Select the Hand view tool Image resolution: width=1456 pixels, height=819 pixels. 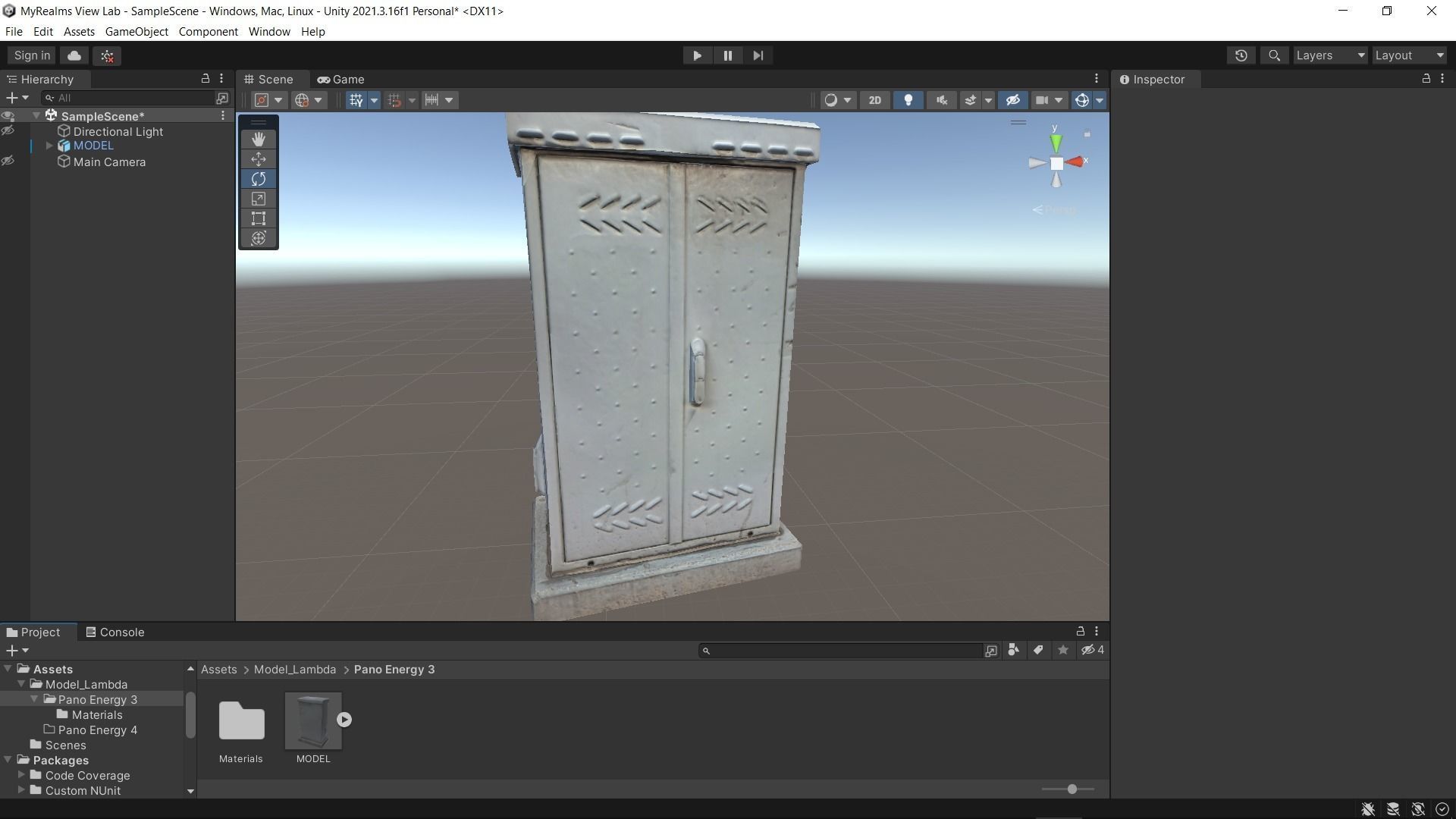tap(258, 140)
